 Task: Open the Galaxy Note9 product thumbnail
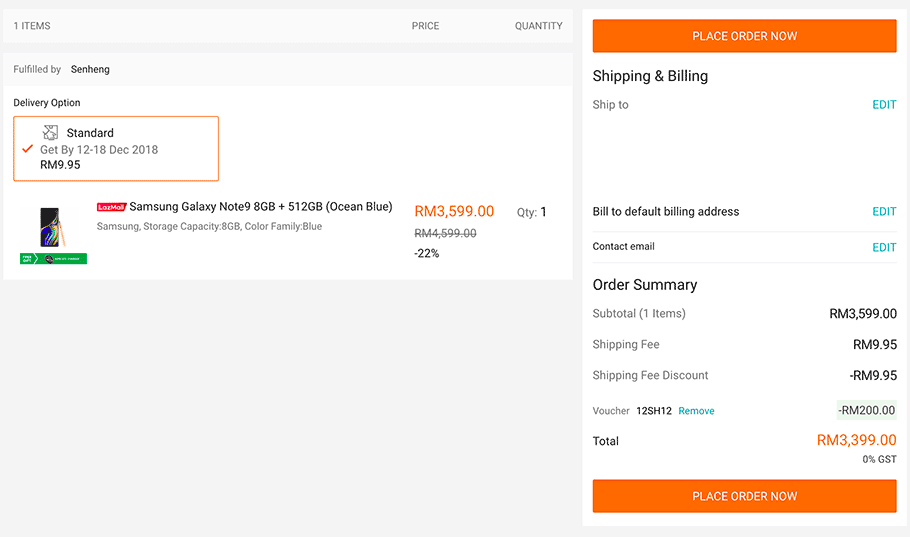(x=50, y=227)
